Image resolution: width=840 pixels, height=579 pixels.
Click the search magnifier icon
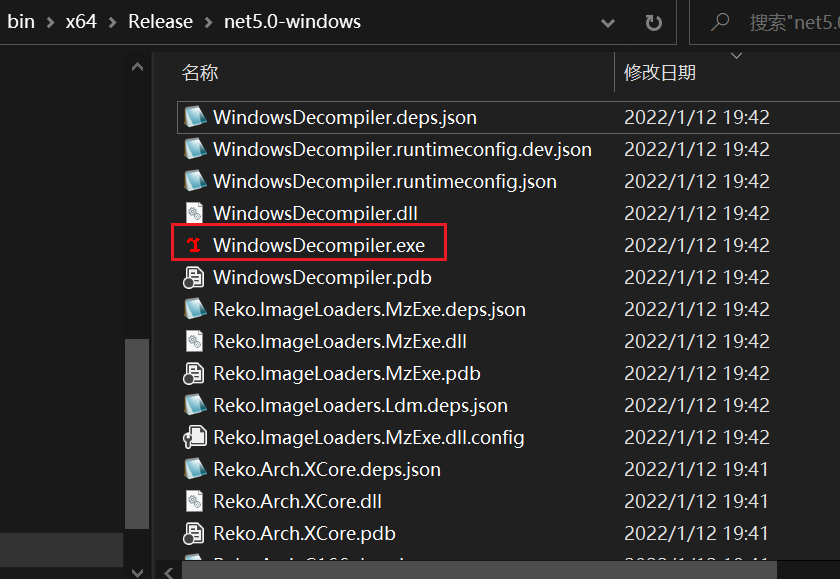coord(719,22)
